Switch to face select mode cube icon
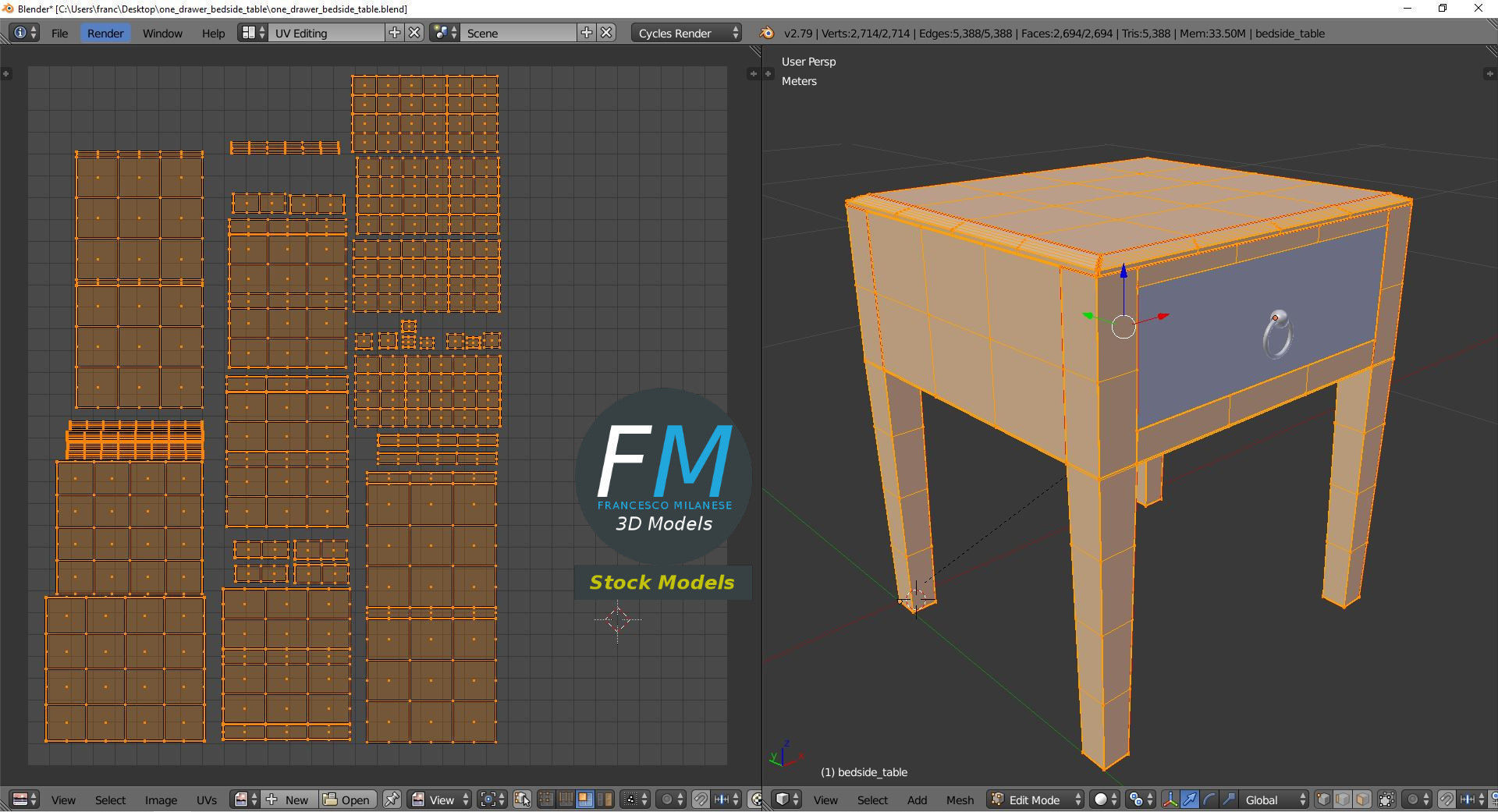The height and width of the screenshot is (812, 1498). tap(1362, 800)
